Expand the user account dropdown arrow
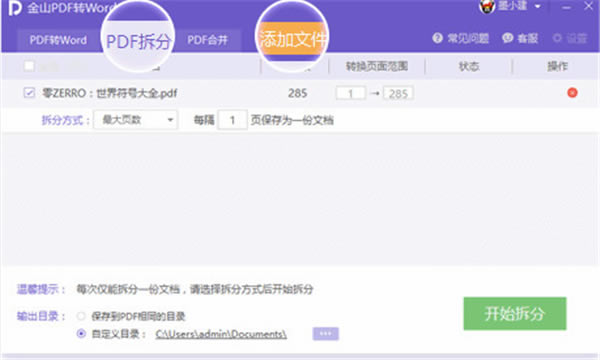600x360 pixels. pos(538,7)
